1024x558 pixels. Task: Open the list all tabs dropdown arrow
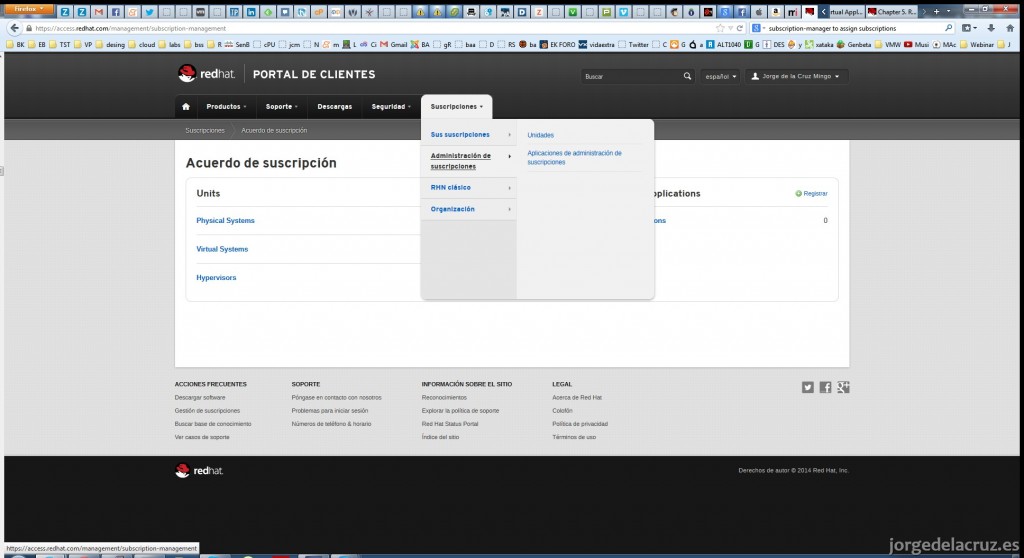(x=949, y=12)
